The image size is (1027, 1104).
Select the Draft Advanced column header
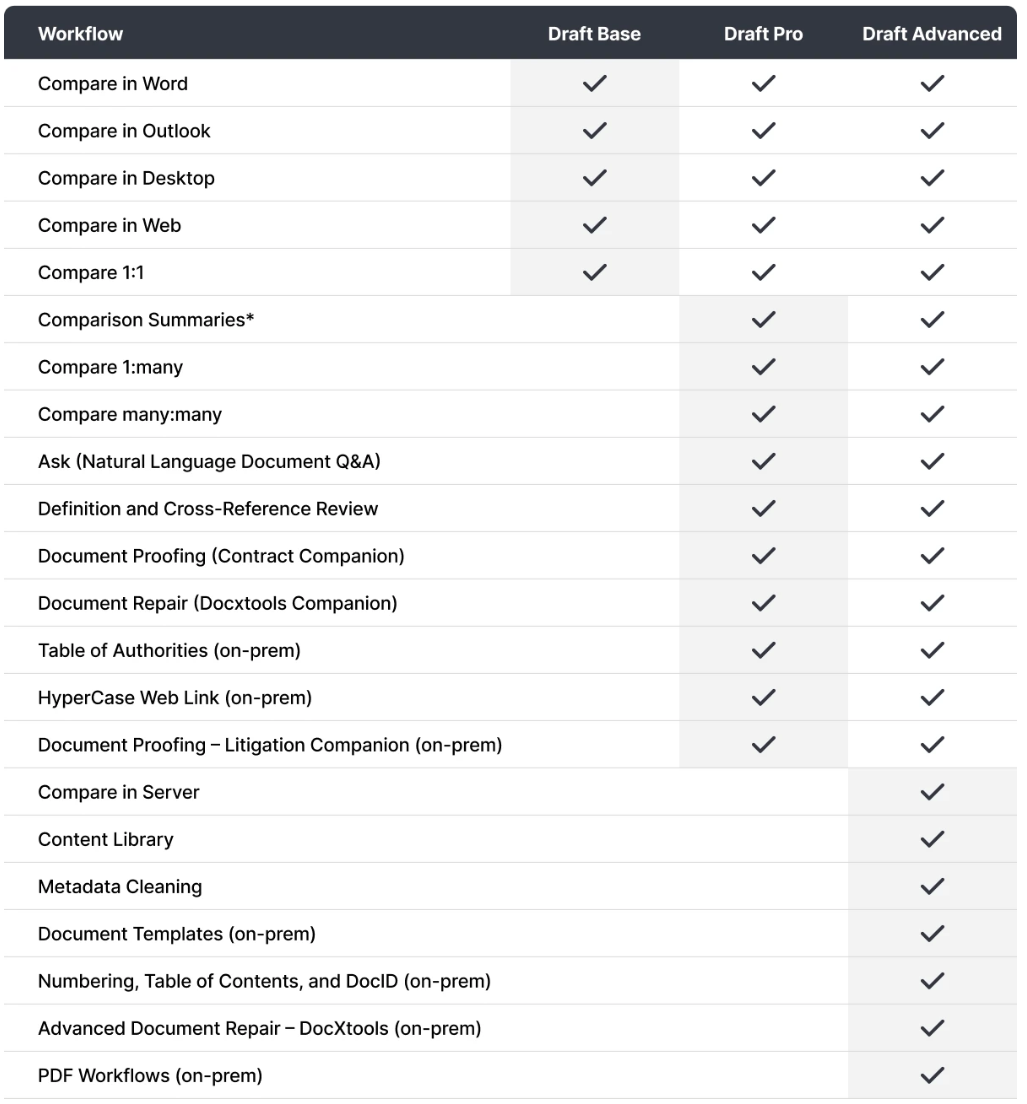(x=932, y=34)
